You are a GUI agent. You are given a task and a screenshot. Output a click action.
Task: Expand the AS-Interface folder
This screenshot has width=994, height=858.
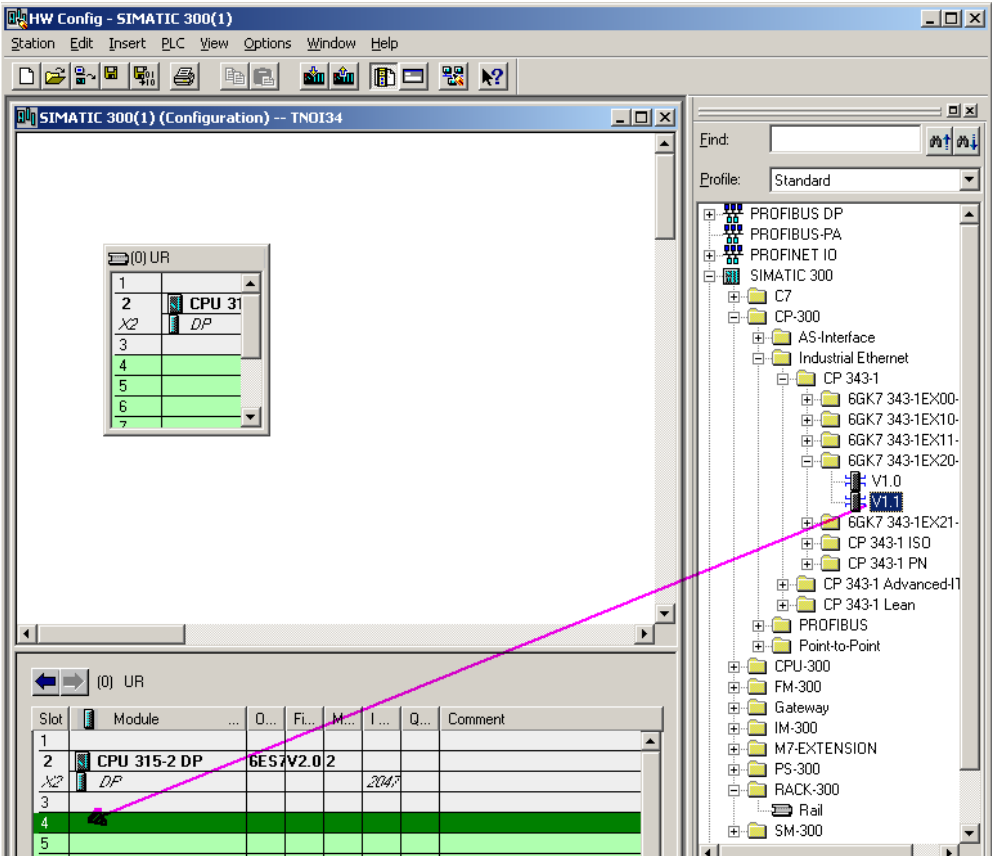point(758,337)
